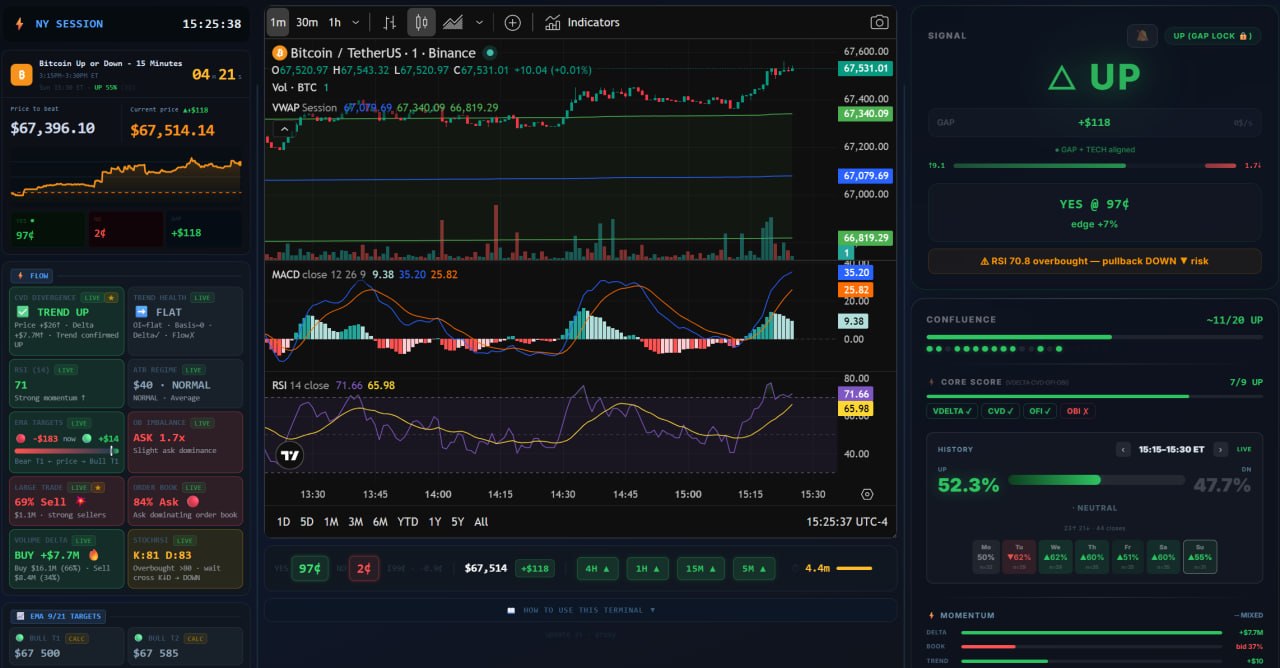Click the TradingView logo on chart
1280x668 pixels.
tap(290, 456)
